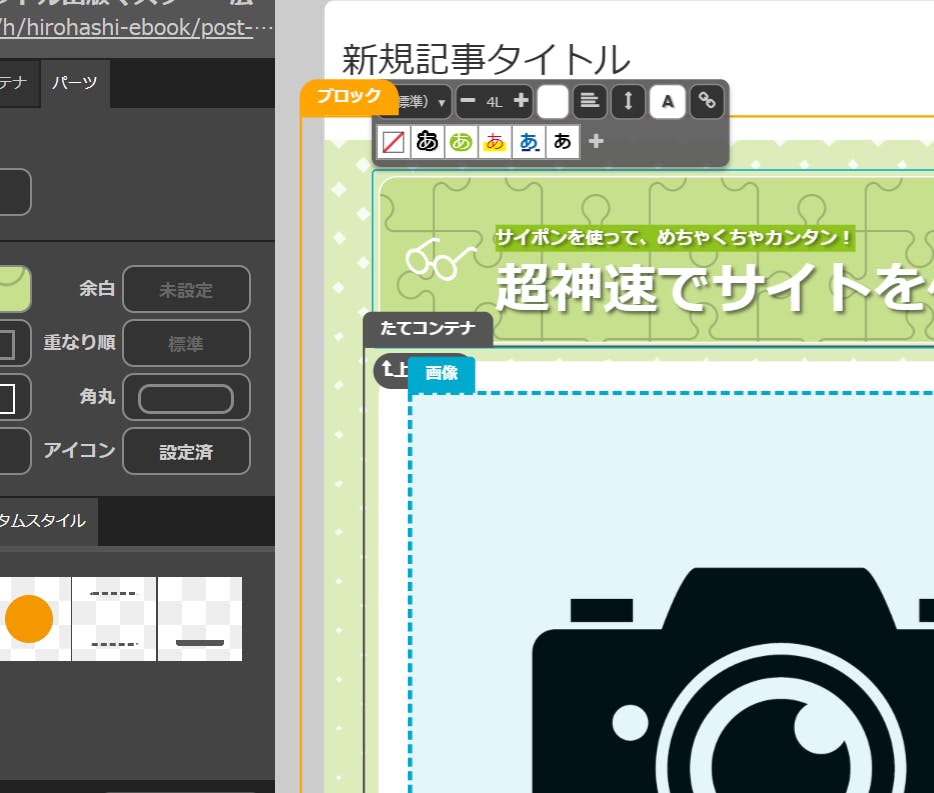This screenshot has height=793, width=934.
Task: Click the text alignment icon in block toolbar
Action: pyautogui.click(x=590, y=101)
